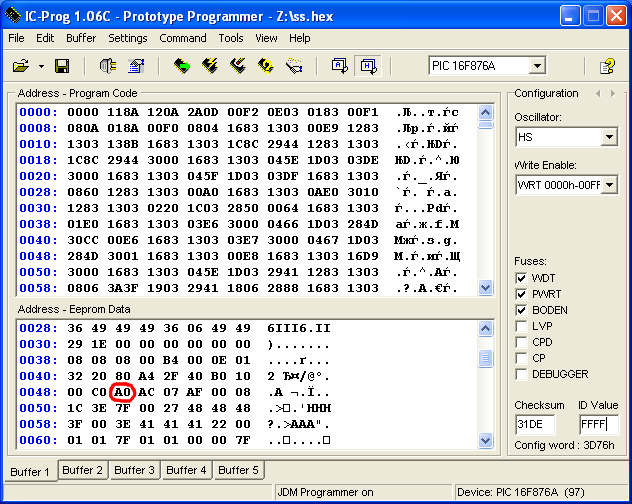
Task: Enable the CPD fuse checkbox
Action: 521,342
